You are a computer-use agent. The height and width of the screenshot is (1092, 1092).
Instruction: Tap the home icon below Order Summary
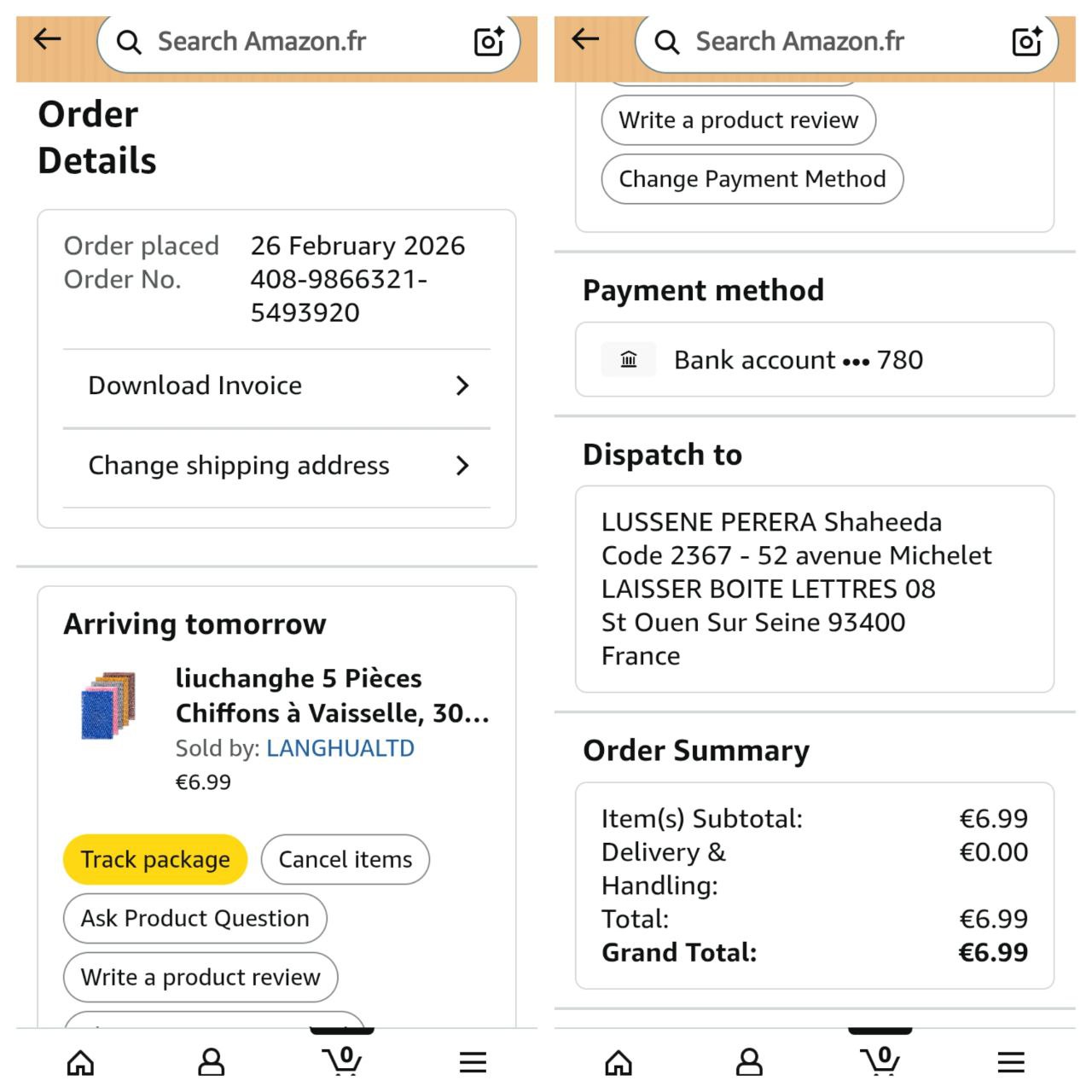point(619,1062)
